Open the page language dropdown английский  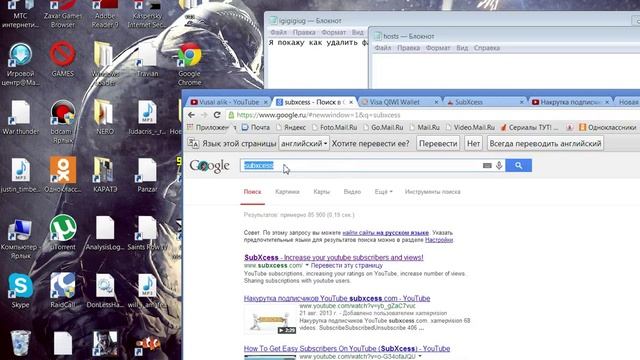304,144
